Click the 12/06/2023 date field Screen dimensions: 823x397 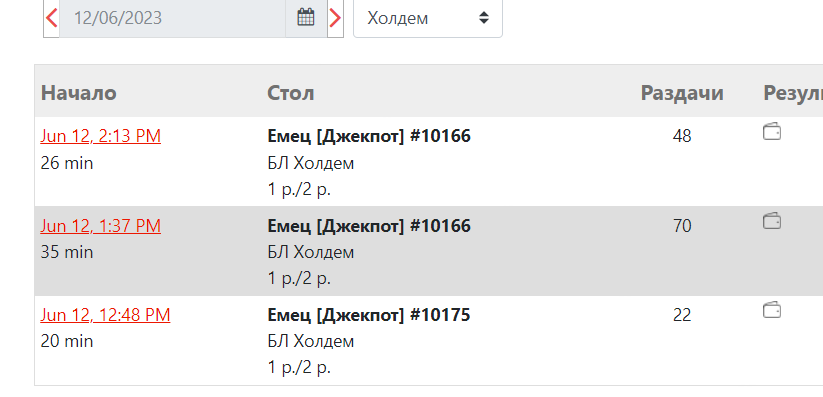tap(173, 18)
